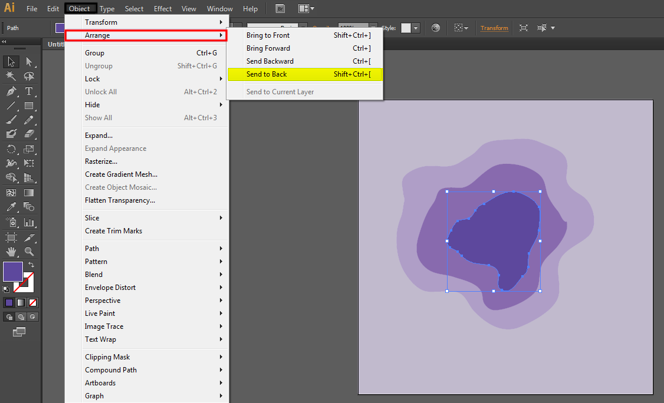Open the Arrange Documents dropdown

coord(306,9)
